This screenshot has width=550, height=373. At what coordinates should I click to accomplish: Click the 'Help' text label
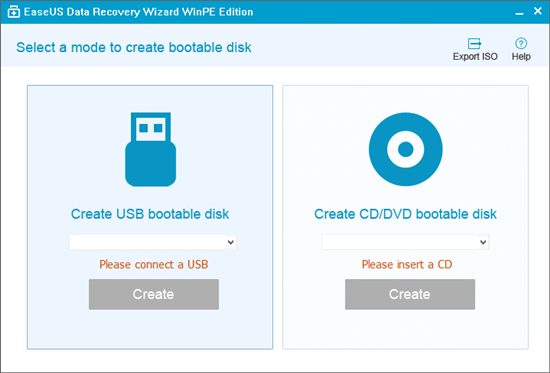[x=521, y=56]
